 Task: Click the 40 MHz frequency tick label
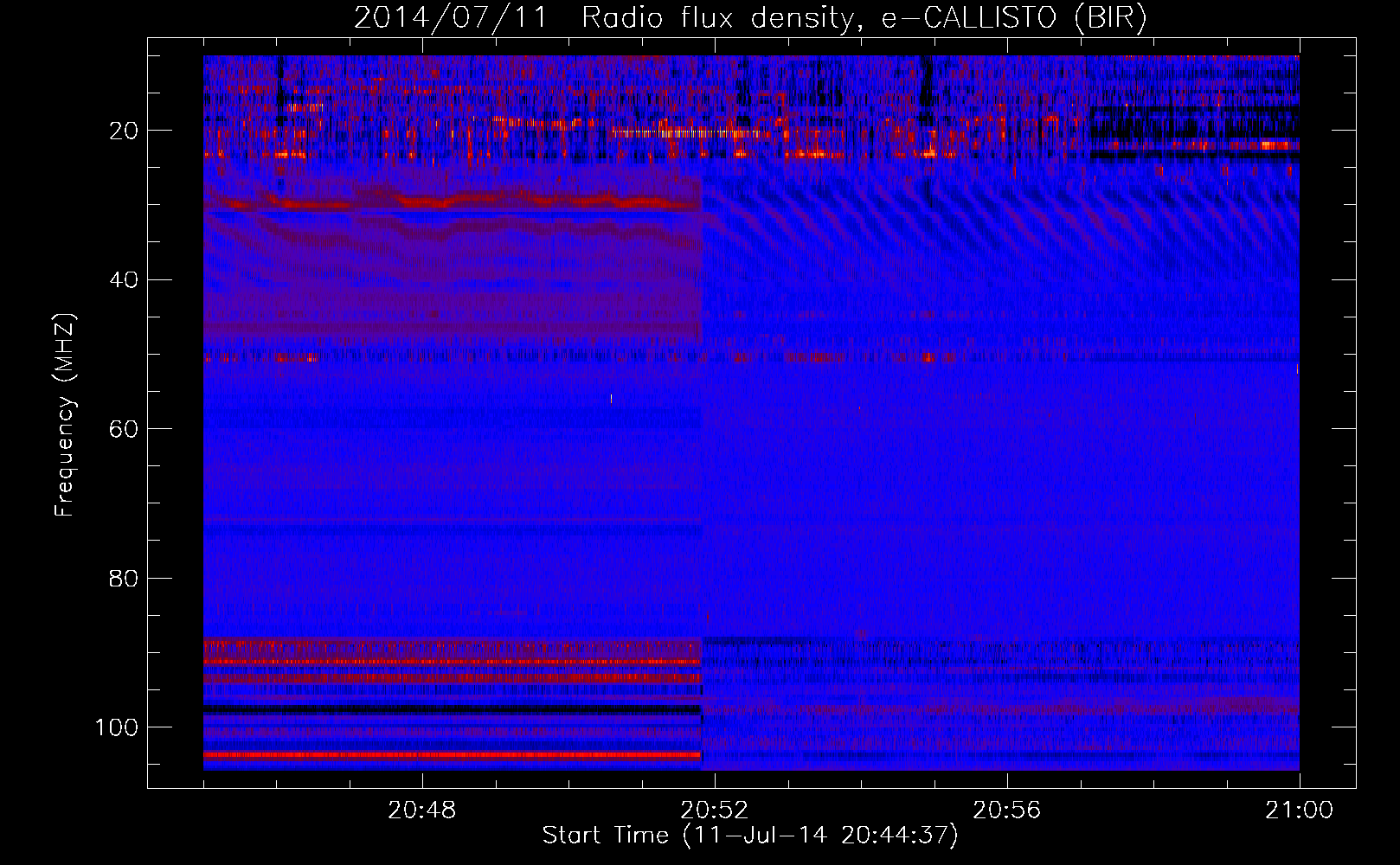(124, 279)
